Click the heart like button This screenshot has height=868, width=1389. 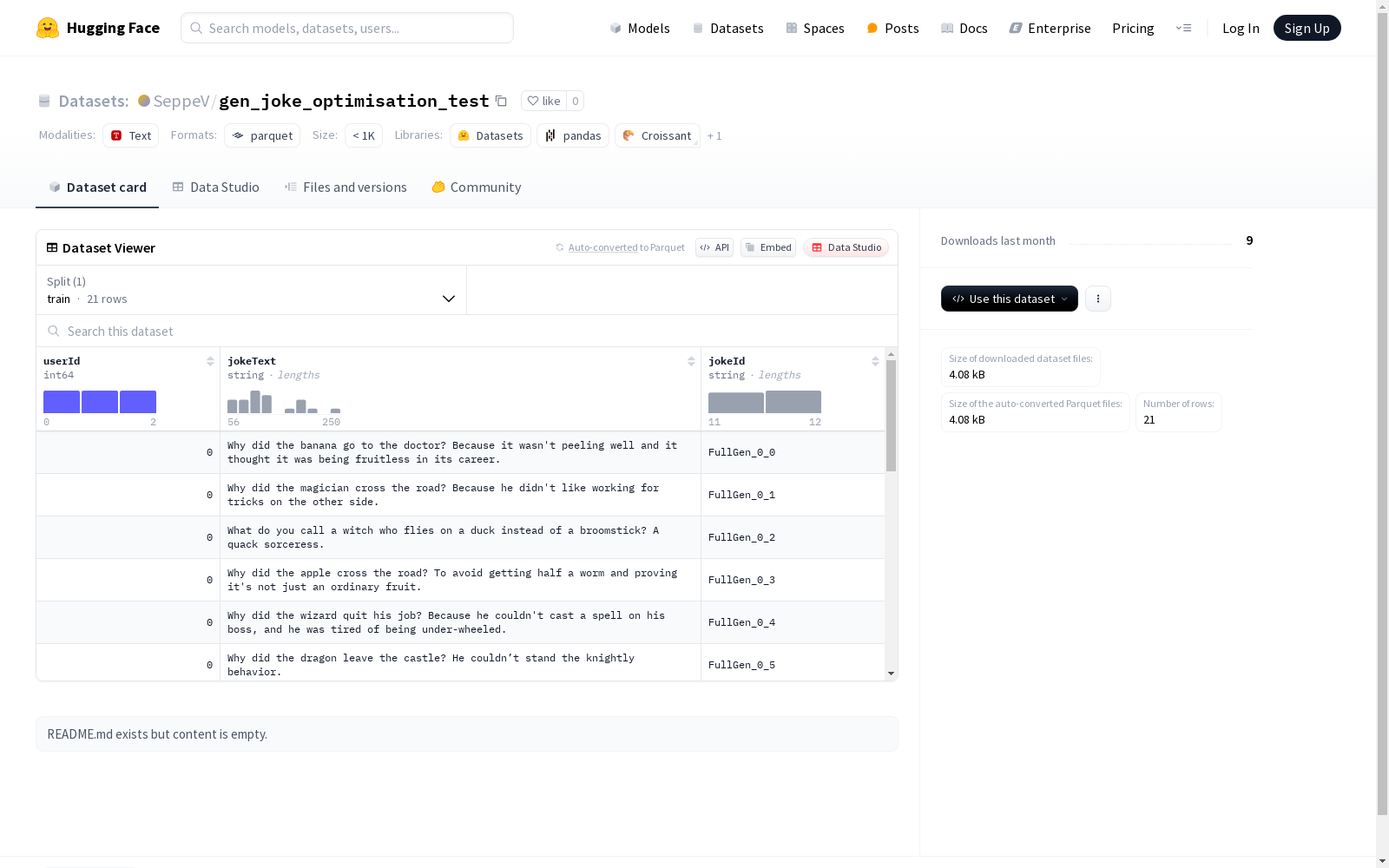pos(543,101)
